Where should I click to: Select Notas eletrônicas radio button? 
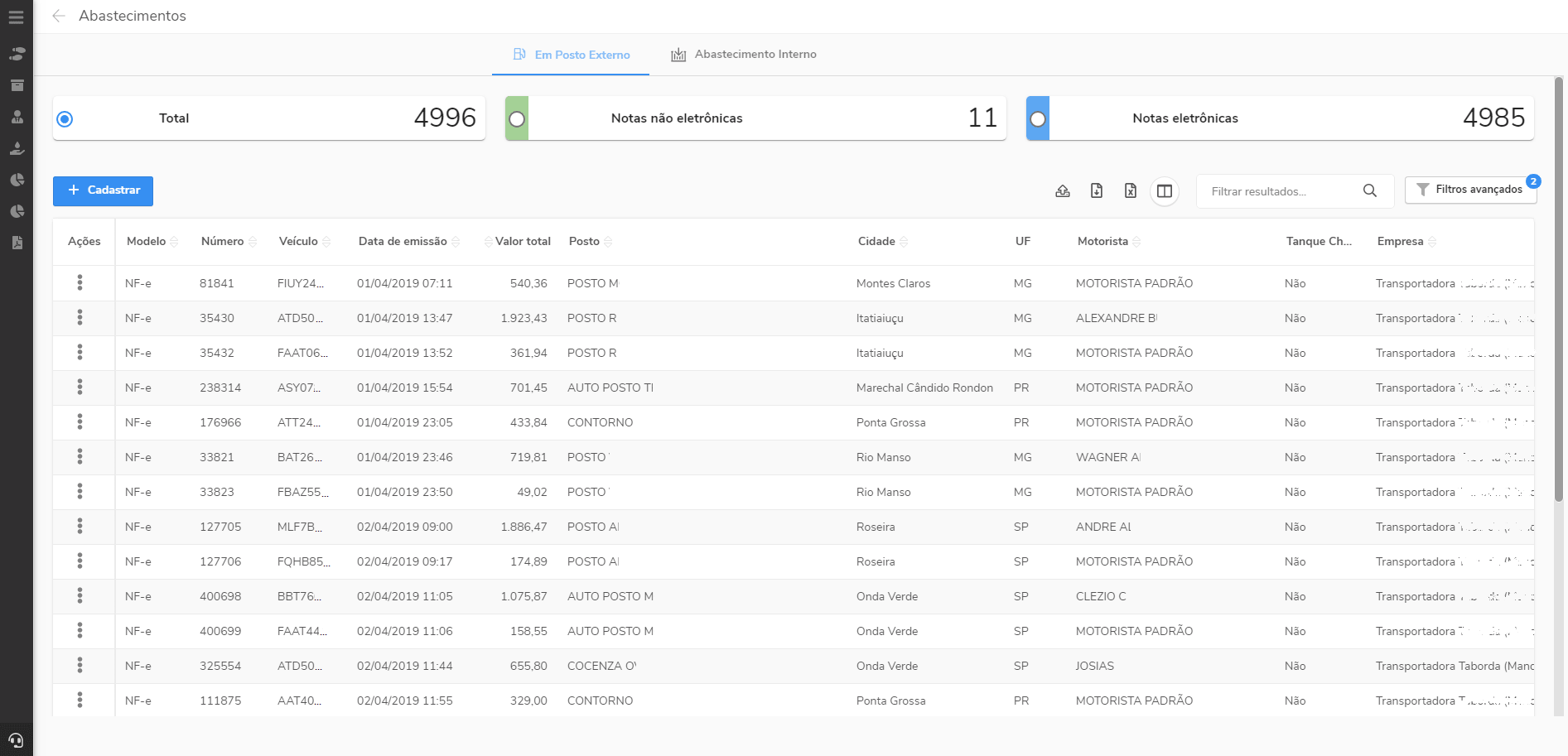click(1038, 119)
